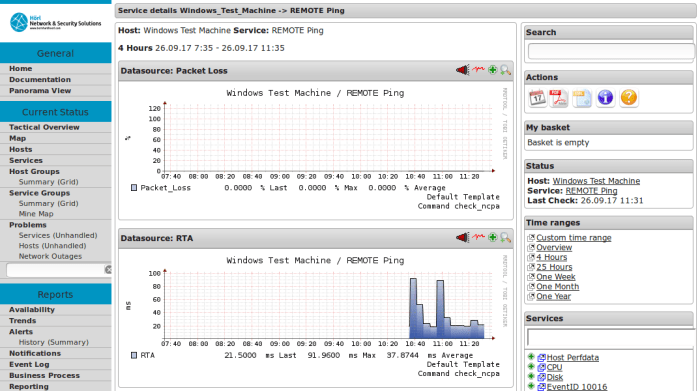Image resolution: width=700 pixels, height=391 pixels.
Task: Open Notifications report
Action: tap(35, 353)
